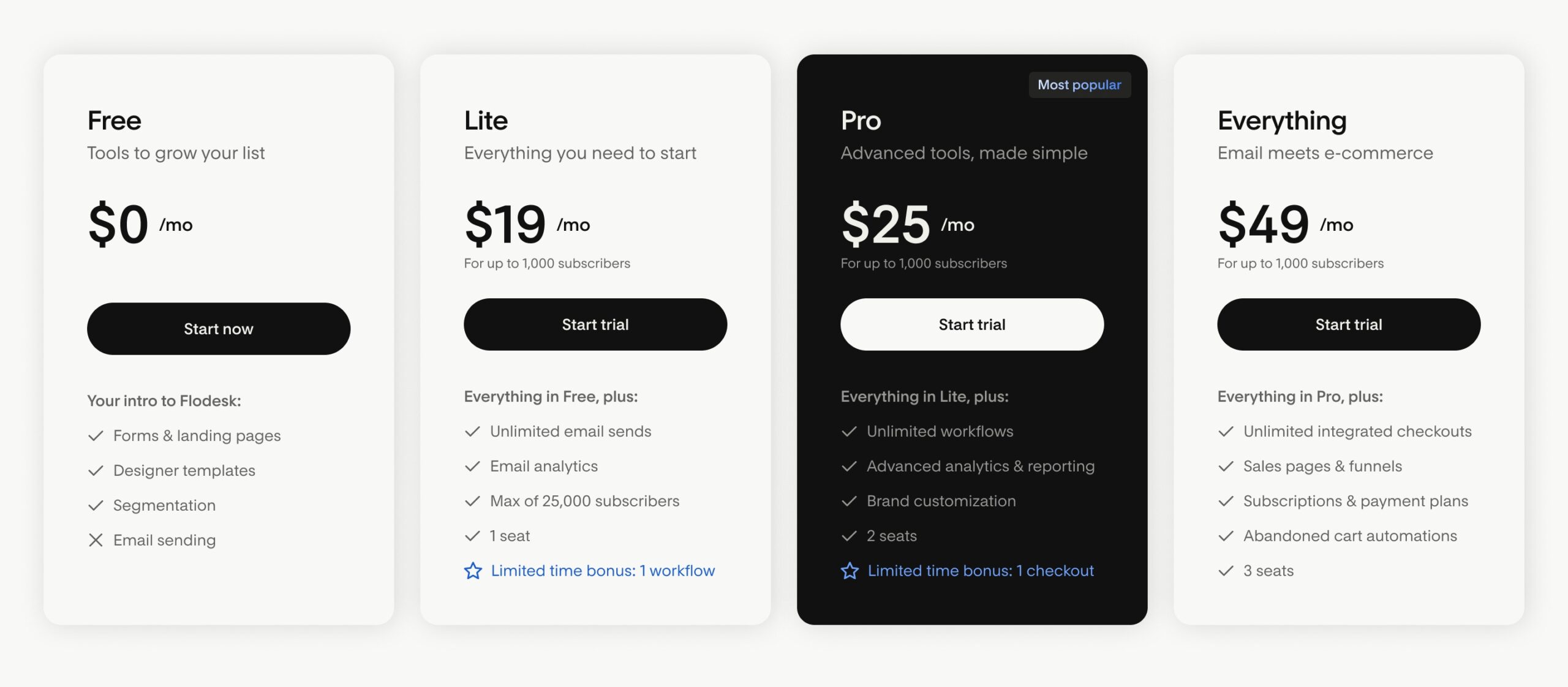Image resolution: width=1568 pixels, height=687 pixels.
Task: Click the checkmark beside Unlimited workflows
Action: (849, 431)
